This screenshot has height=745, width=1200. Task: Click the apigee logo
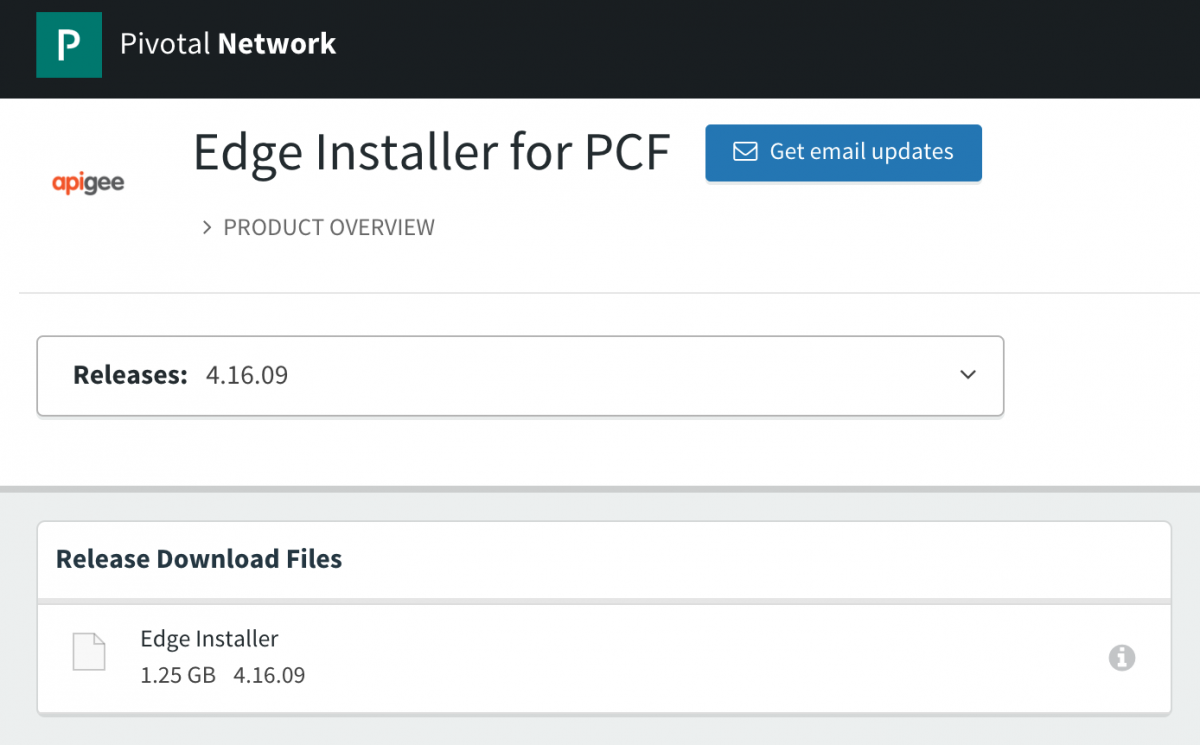88,182
